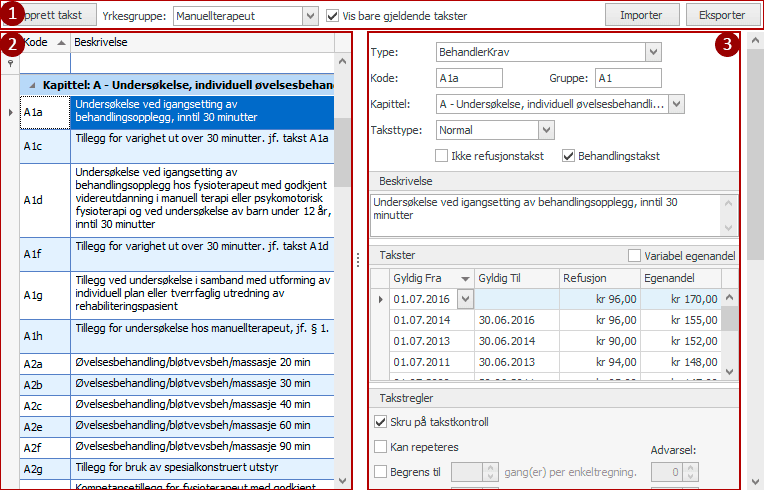
Task: Click the Gyldig Fra column sort arrow
Action: tap(465, 279)
